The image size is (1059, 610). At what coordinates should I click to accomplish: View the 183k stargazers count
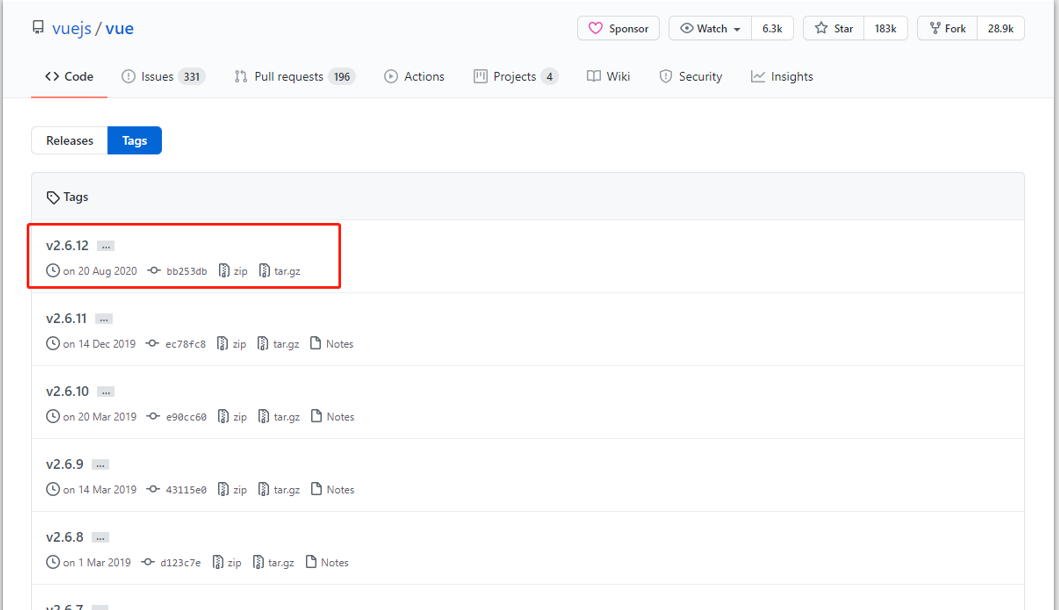pyautogui.click(x=885, y=28)
